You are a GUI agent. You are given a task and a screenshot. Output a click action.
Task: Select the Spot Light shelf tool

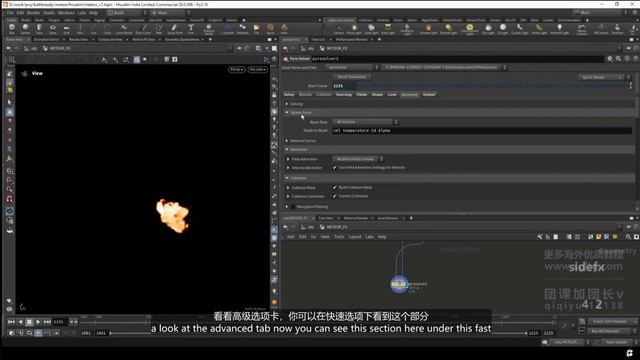tap(371, 29)
